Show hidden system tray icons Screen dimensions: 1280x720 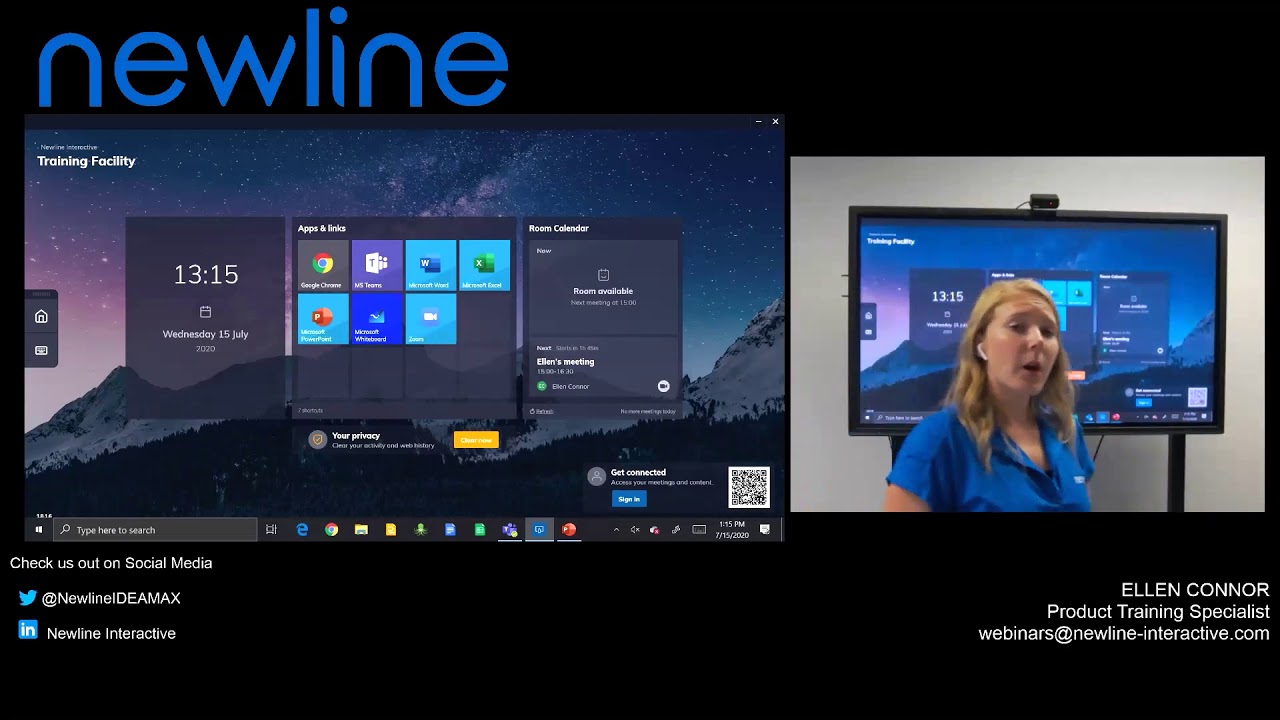616,530
